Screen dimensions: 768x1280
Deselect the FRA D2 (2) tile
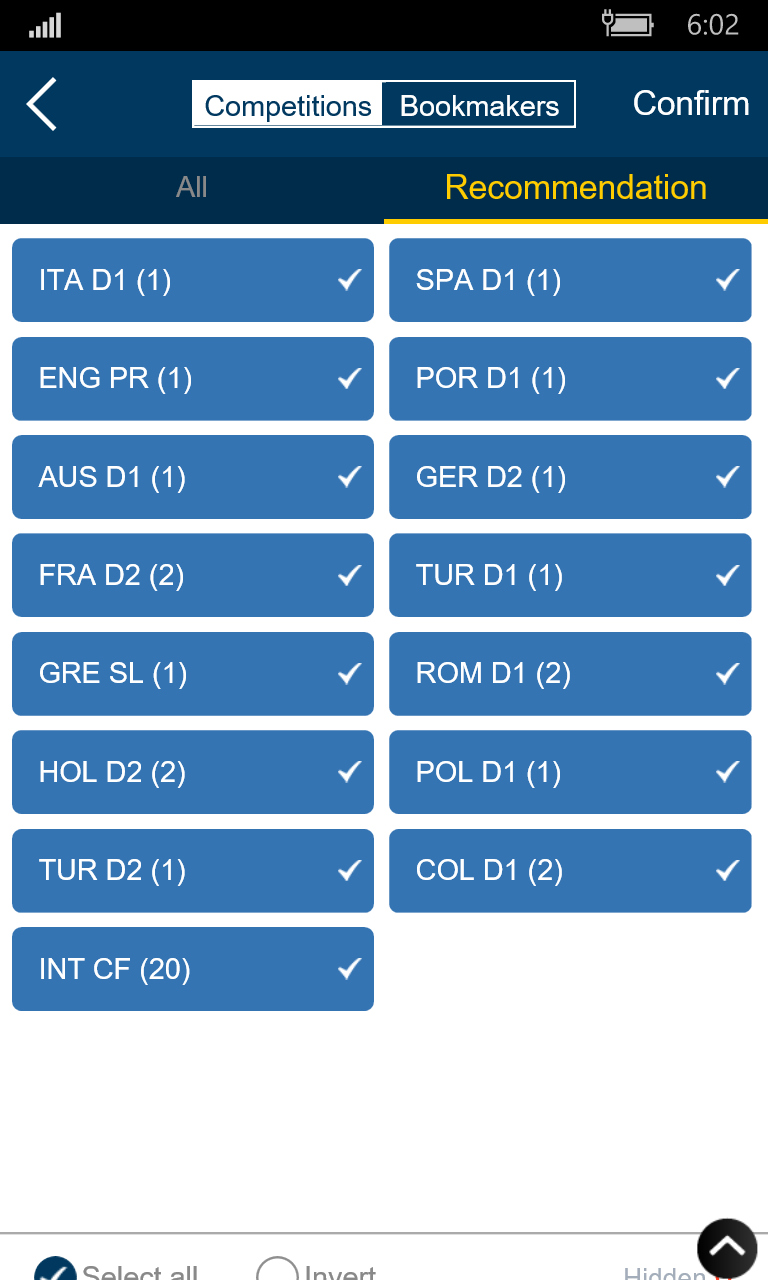point(193,575)
